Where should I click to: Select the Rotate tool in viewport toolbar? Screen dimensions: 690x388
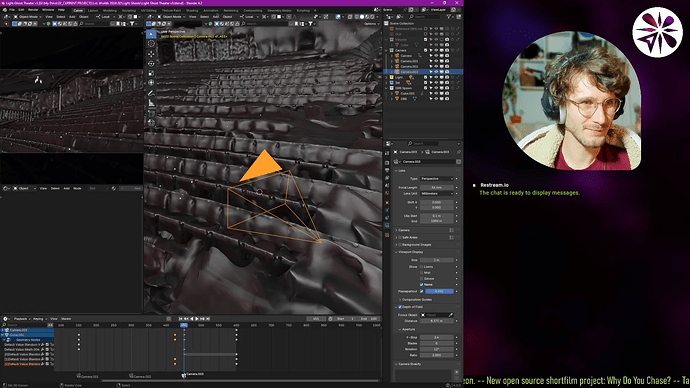click(151, 63)
